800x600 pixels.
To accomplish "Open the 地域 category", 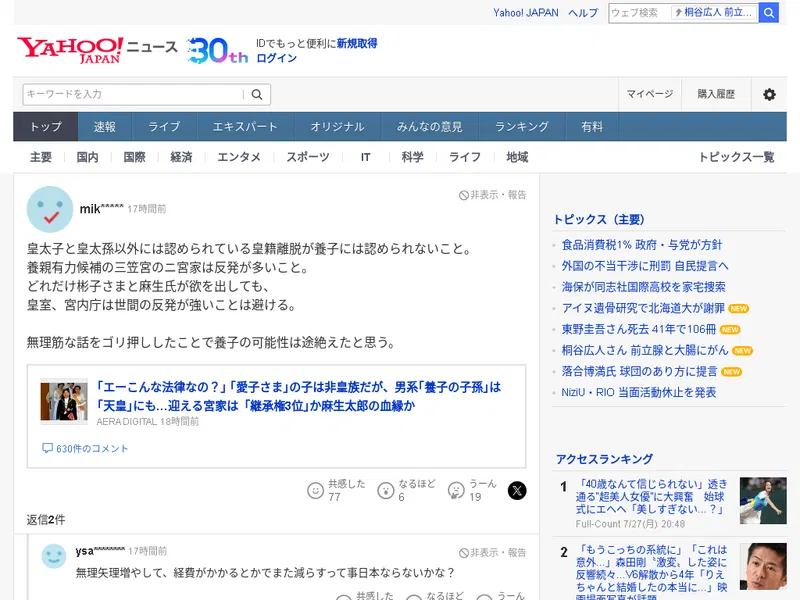I will (517, 157).
